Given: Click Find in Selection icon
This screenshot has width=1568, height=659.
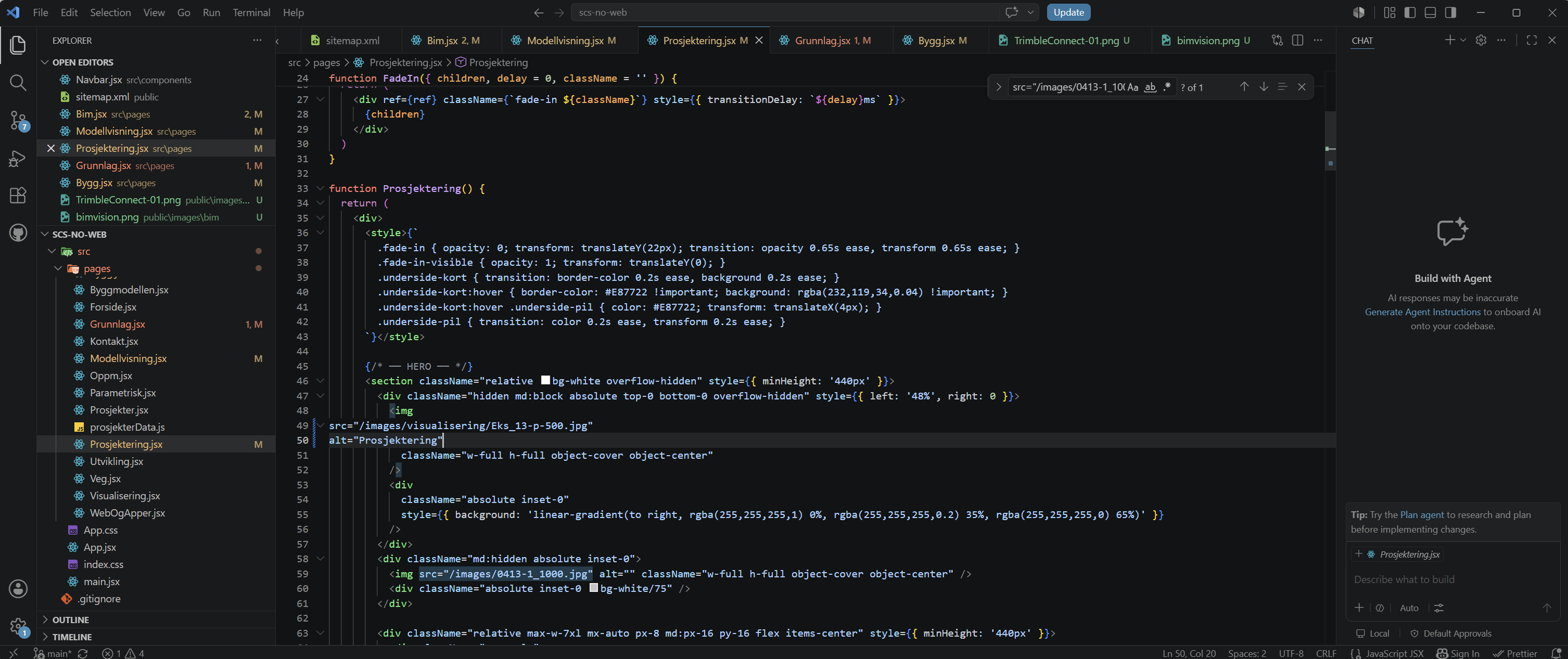Looking at the screenshot, I should (1282, 87).
